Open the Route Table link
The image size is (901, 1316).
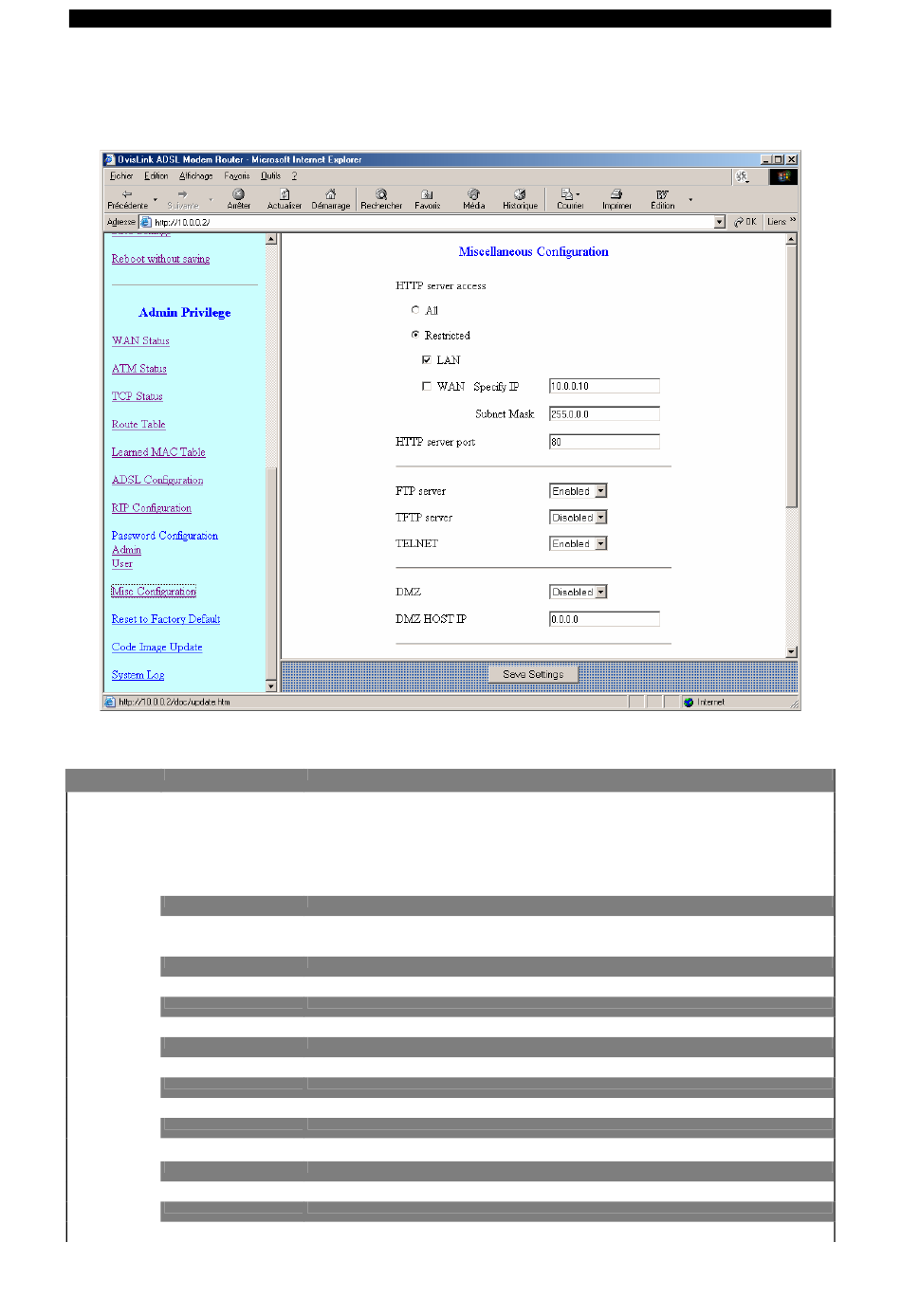138,425
